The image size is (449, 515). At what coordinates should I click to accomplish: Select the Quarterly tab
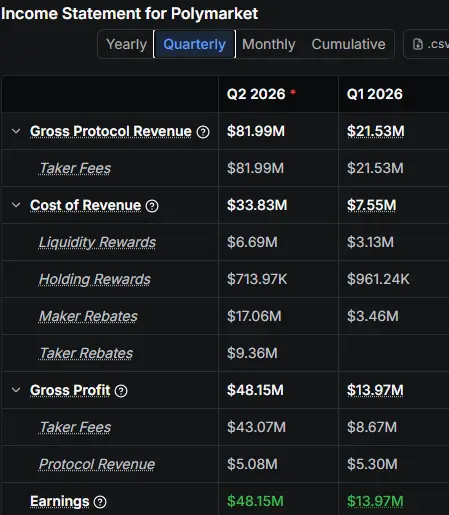click(x=195, y=44)
